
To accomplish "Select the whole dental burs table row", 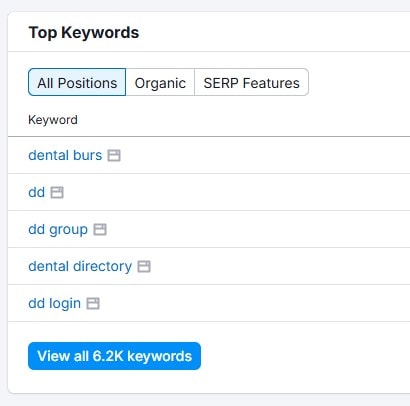I will pyautogui.click(x=209, y=155).
